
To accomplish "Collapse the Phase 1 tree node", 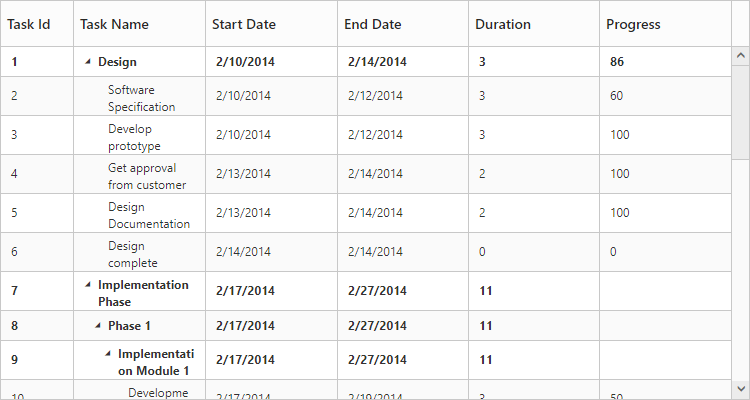I will 97,326.
